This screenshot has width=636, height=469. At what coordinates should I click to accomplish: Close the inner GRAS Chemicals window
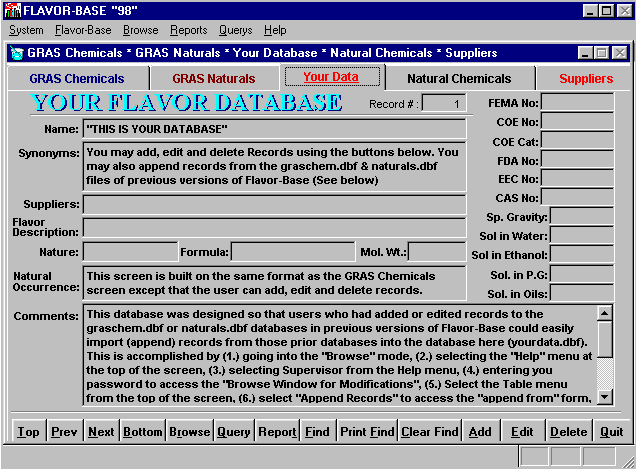click(x=620, y=53)
